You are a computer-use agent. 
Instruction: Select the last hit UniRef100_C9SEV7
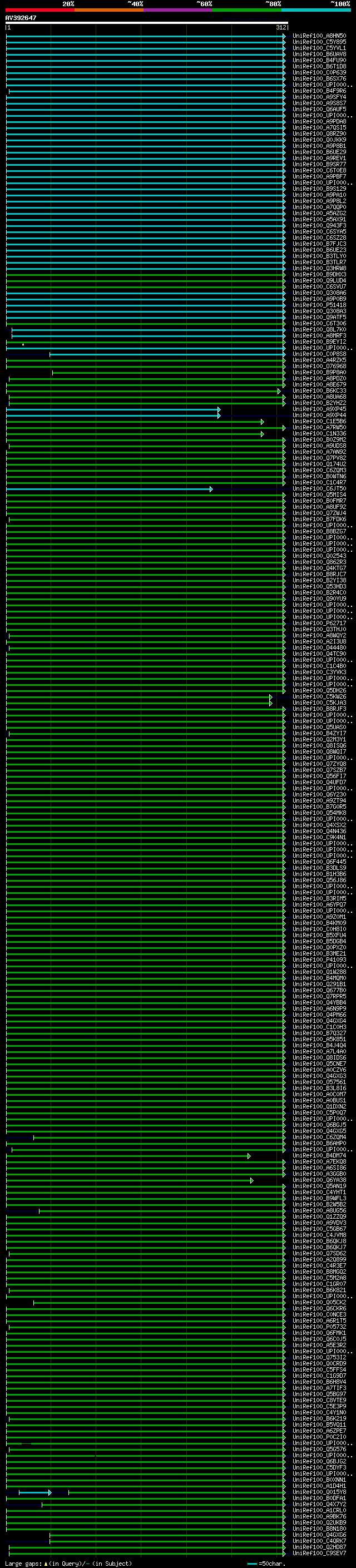pos(319,1553)
